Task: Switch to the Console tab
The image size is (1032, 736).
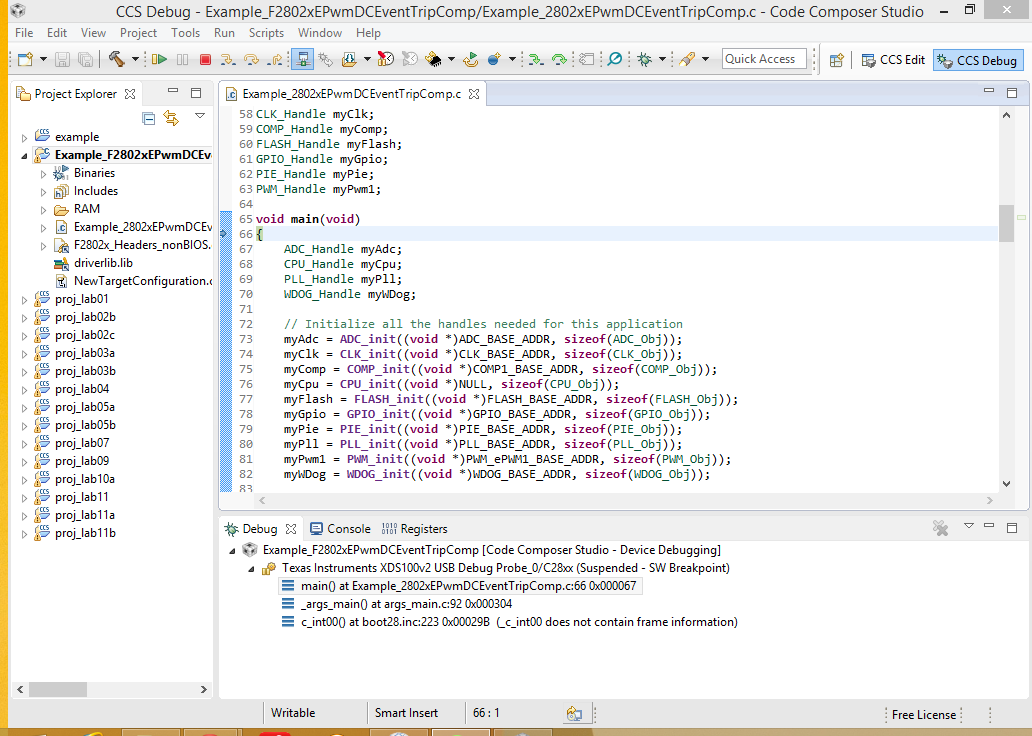Action: pyautogui.click(x=340, y=529)
